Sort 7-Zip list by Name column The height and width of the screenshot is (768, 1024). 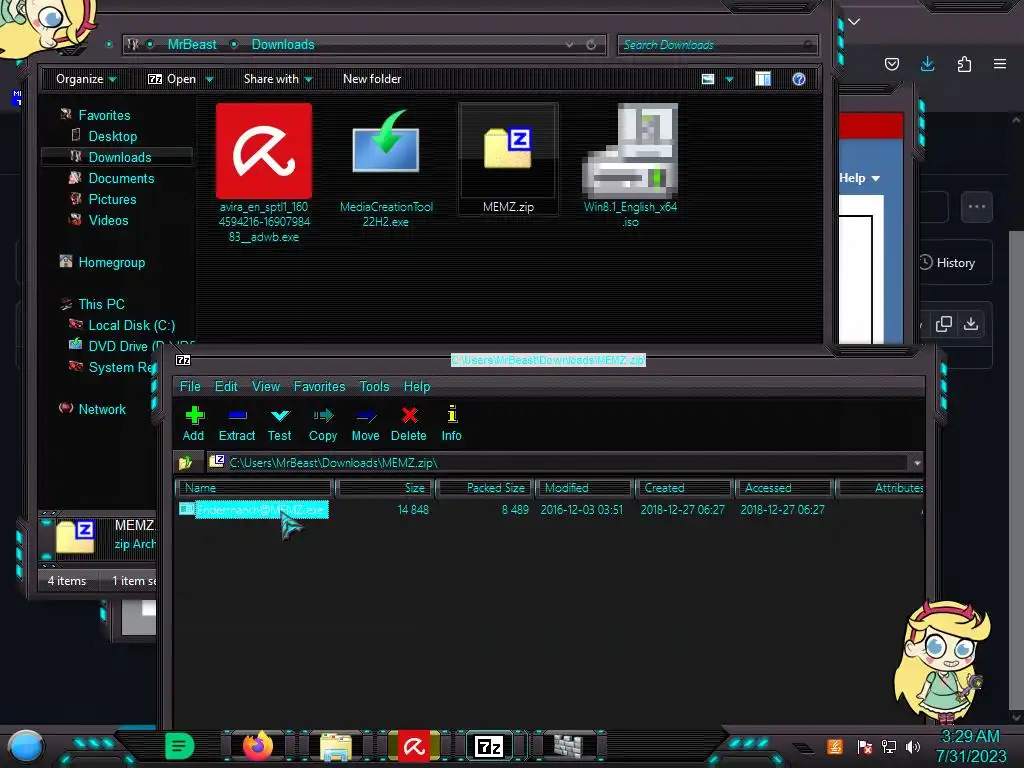point(254,488)
